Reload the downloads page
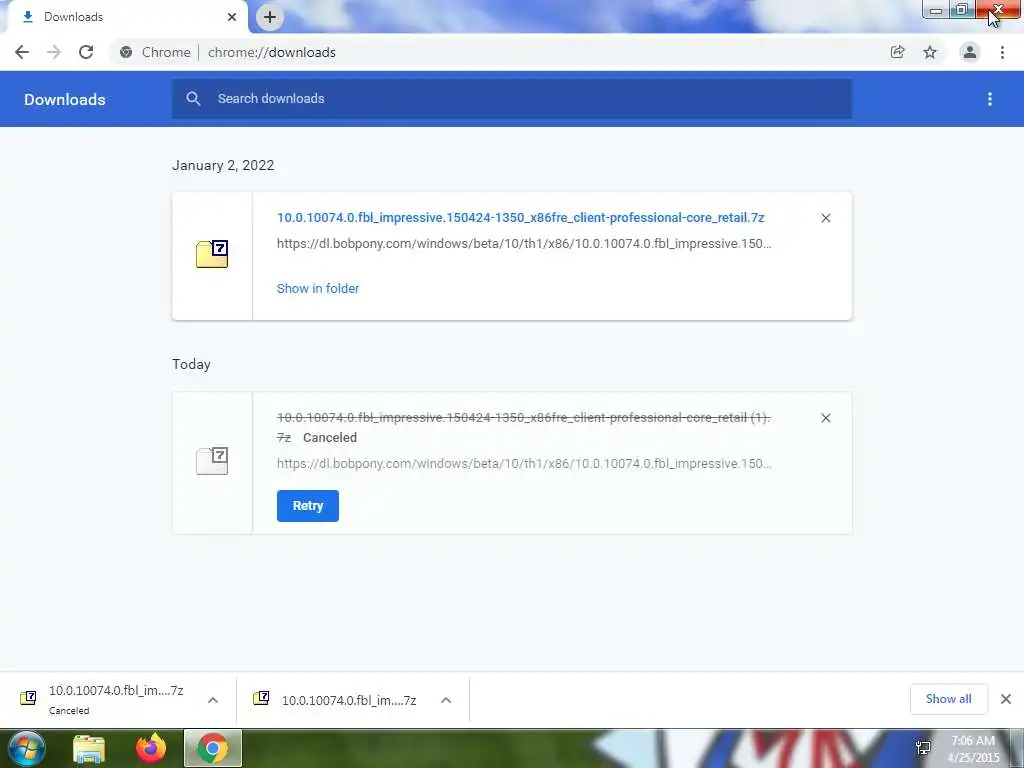The image size is (1024, 768). tap(86, 52)
